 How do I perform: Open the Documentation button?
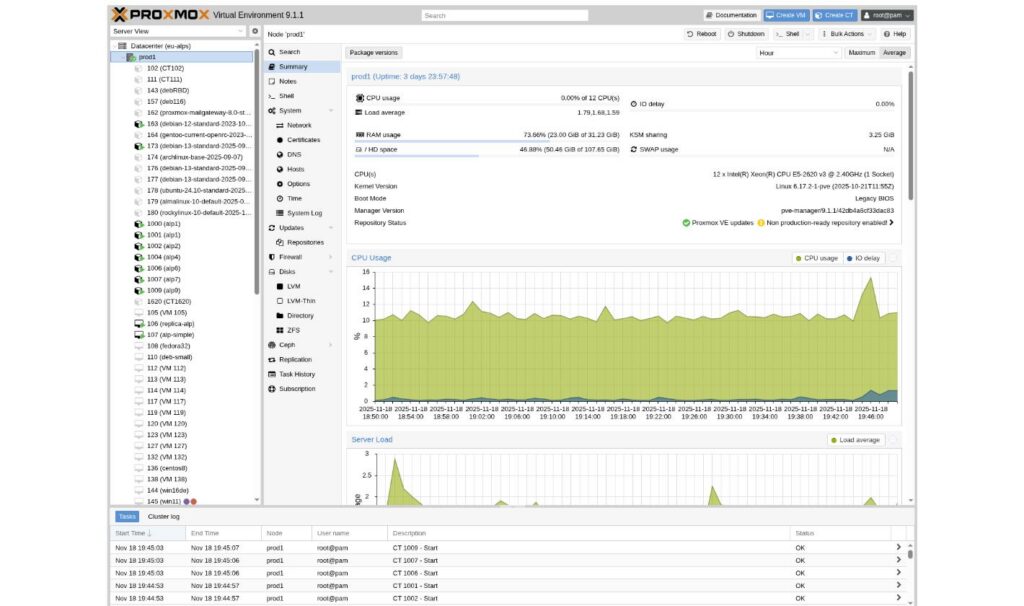click(731, 15)
